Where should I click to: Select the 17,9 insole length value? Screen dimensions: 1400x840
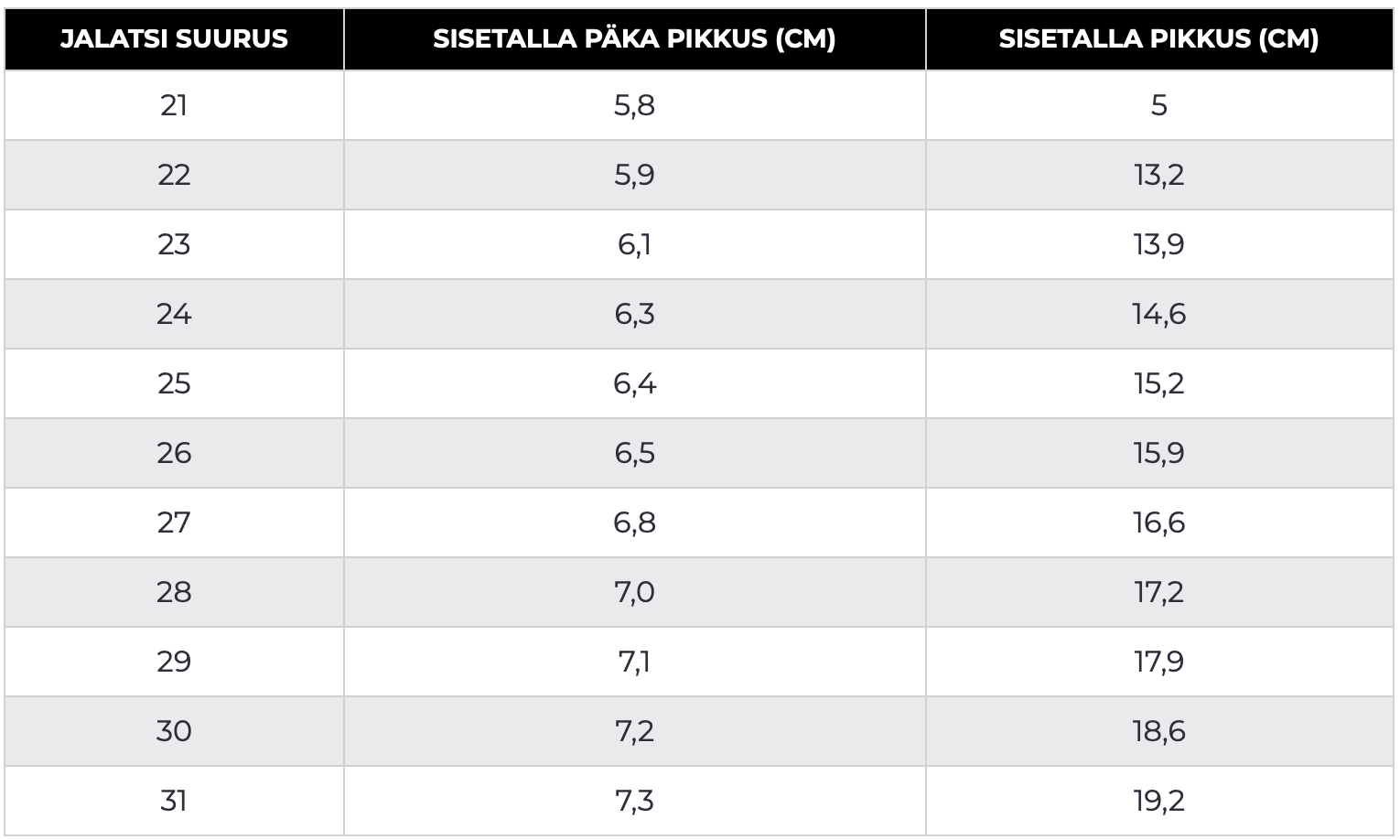click(x=1158, y=662)
